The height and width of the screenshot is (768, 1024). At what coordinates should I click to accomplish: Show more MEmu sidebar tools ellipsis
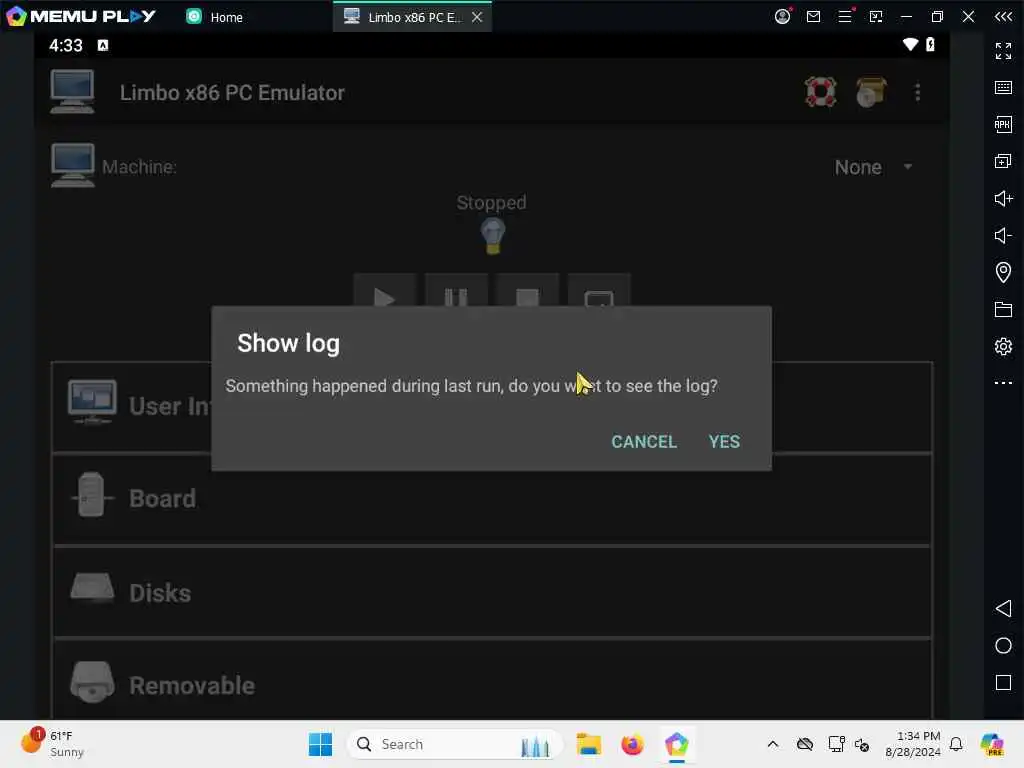1003,383
